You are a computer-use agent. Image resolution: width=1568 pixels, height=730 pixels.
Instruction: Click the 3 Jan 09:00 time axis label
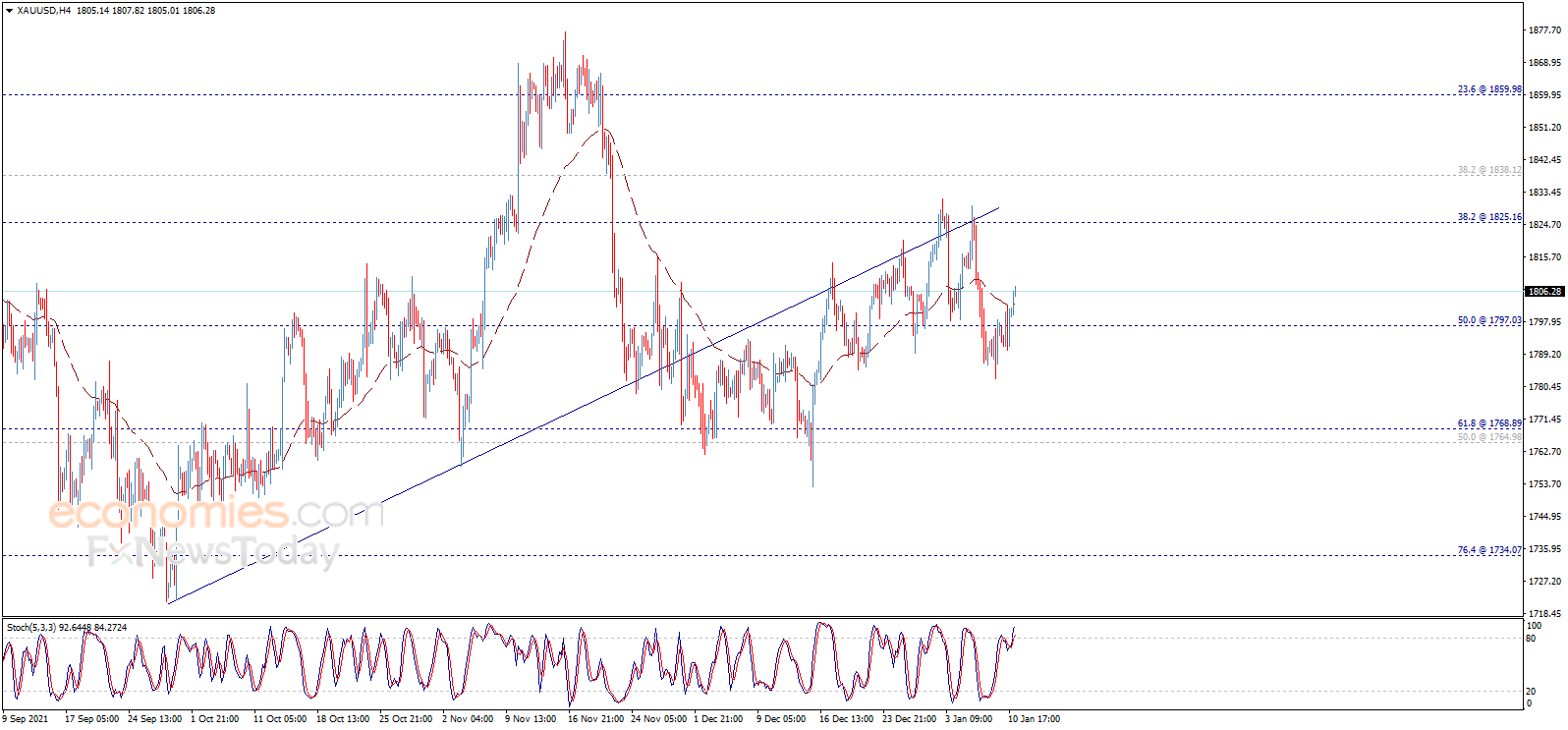(969, 719)
